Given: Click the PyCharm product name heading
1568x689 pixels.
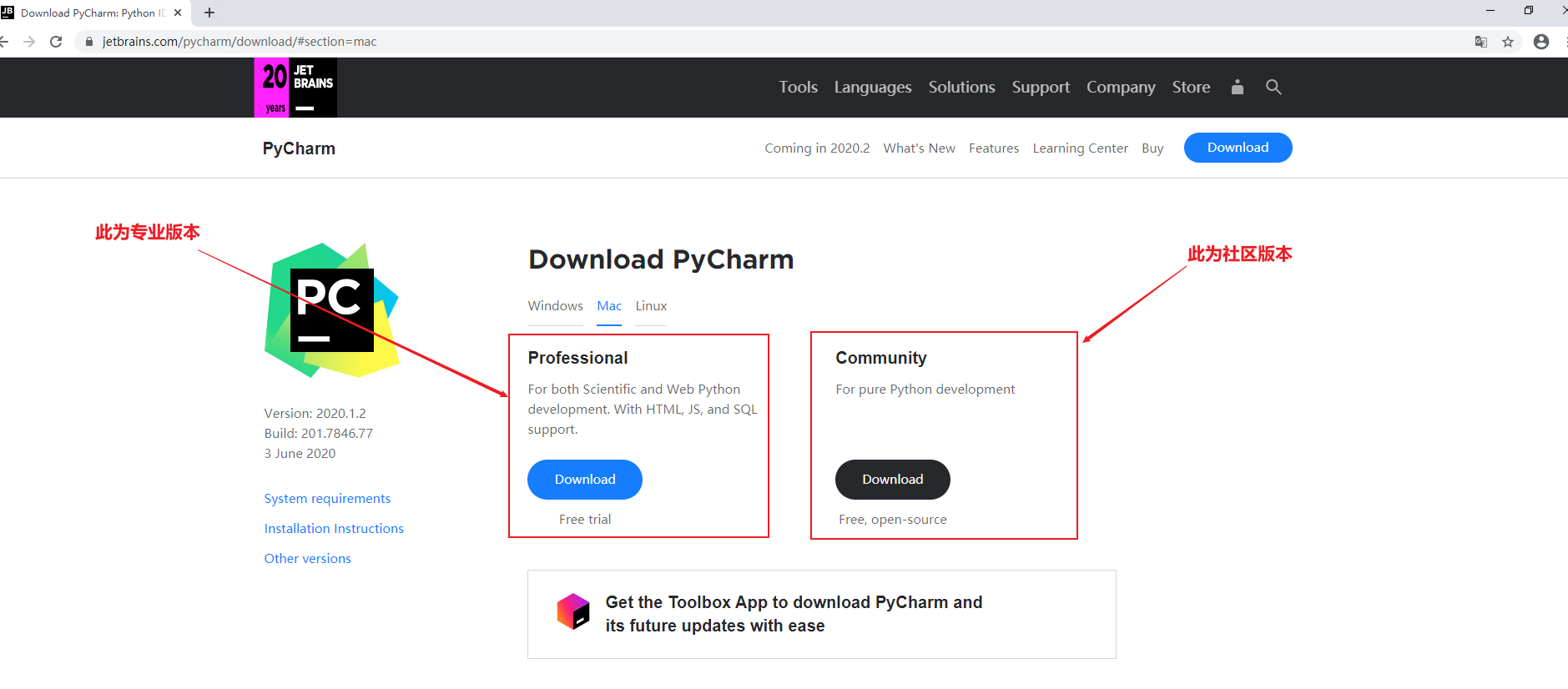Looking at the screenshot, I should [x=299, y=148].
